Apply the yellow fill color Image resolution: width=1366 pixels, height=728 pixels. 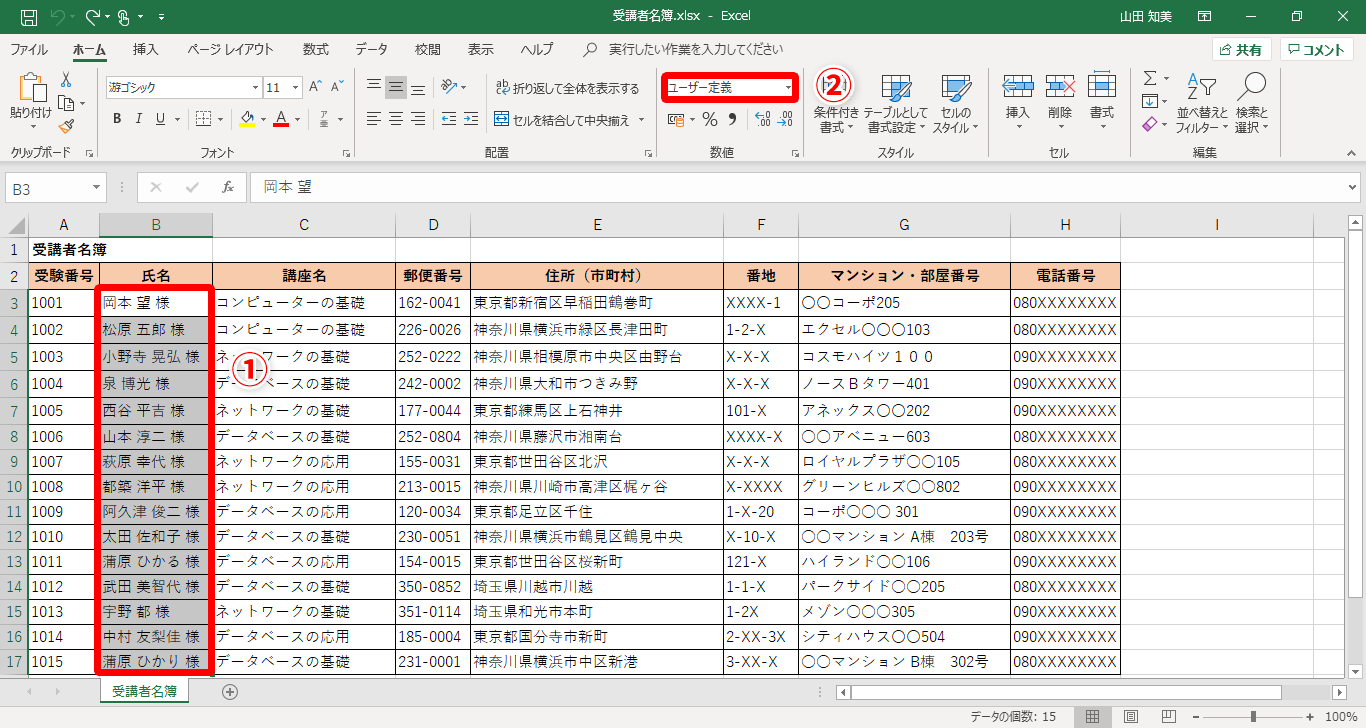[248, 120]
